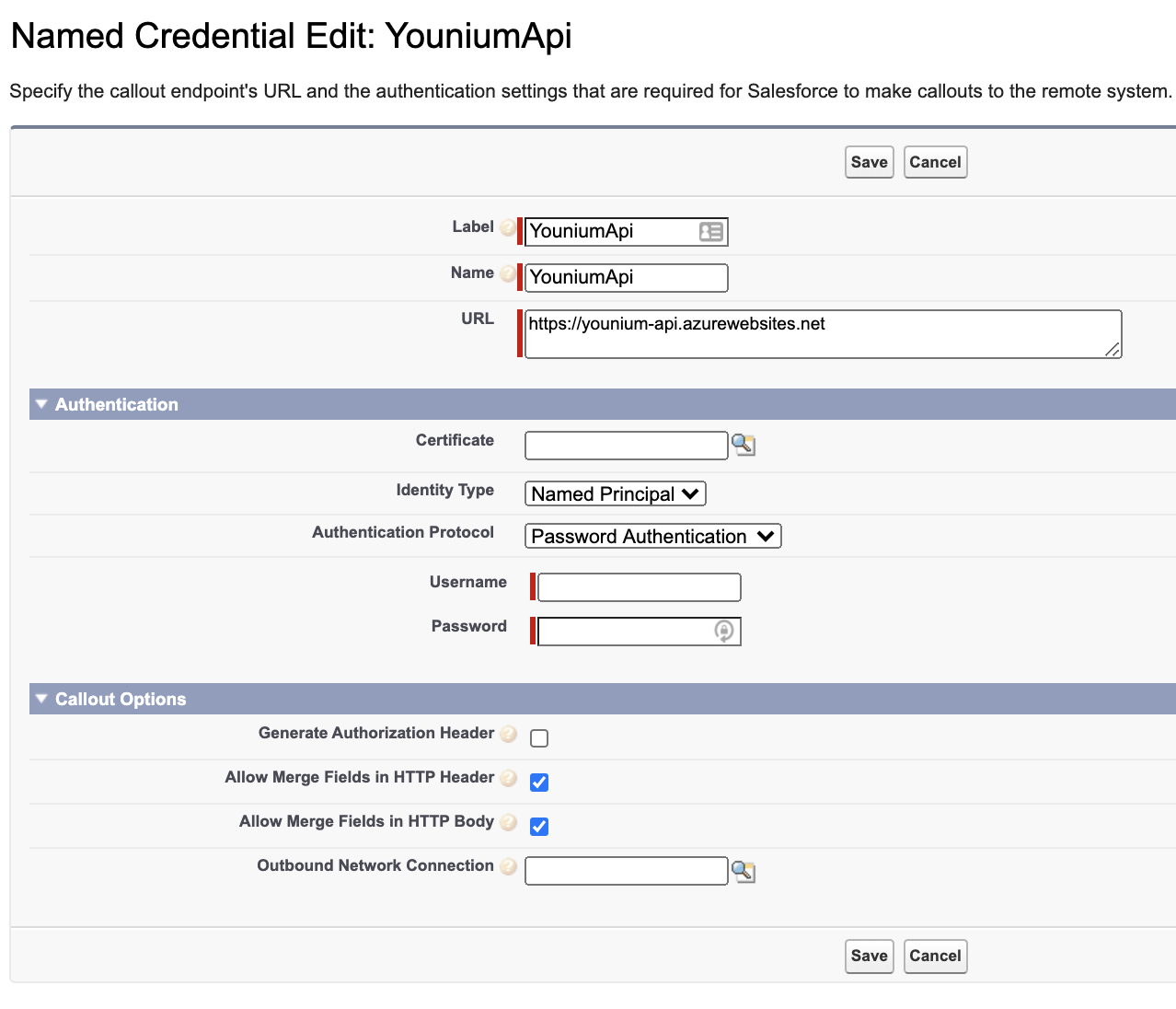This screenshot has height=1009, width=1176.
Task: Click the 'Named Credential Edit: YouniumApi' heading
Action: (x=291, y=36)
